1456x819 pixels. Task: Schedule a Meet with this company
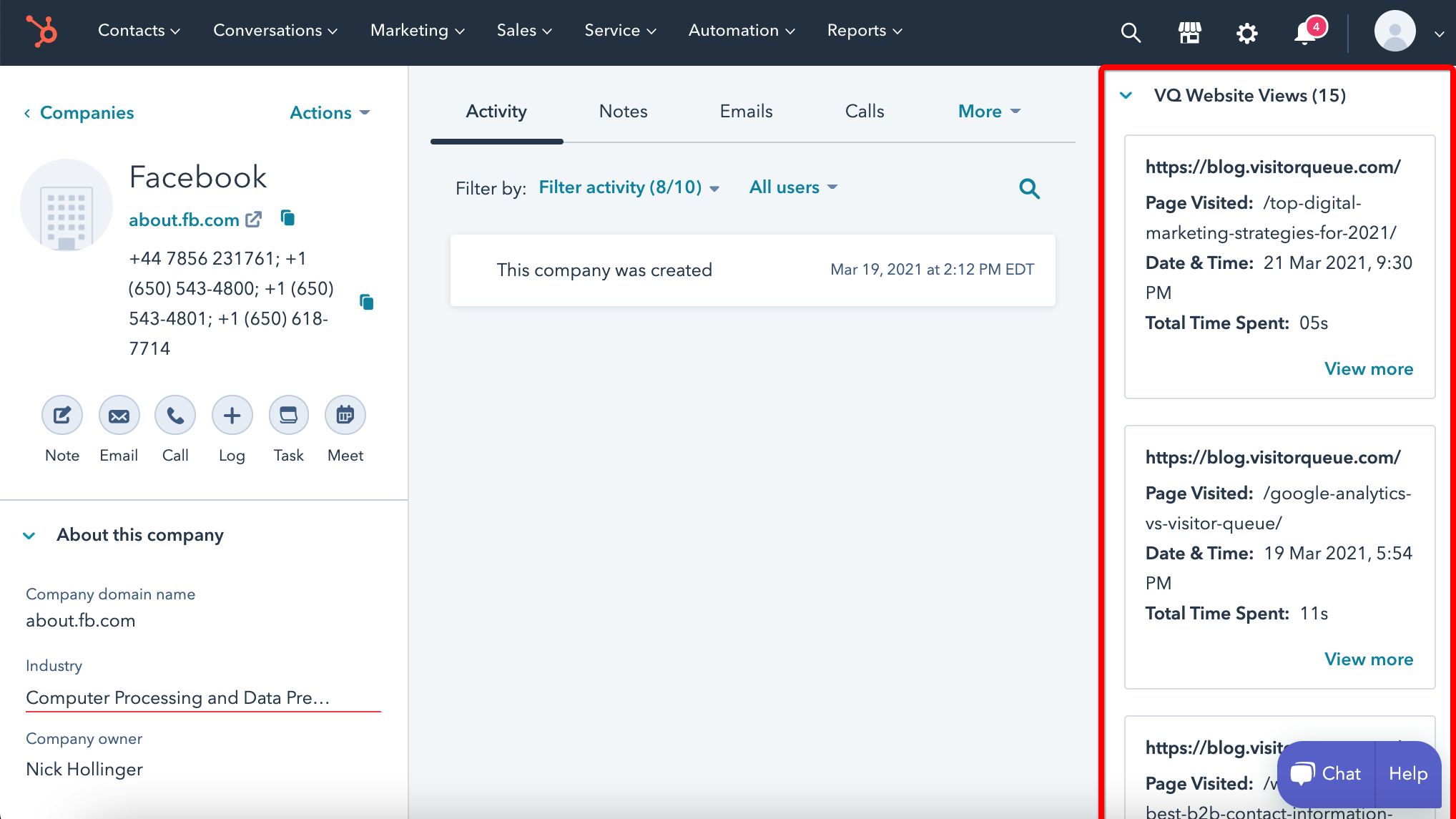345,415
